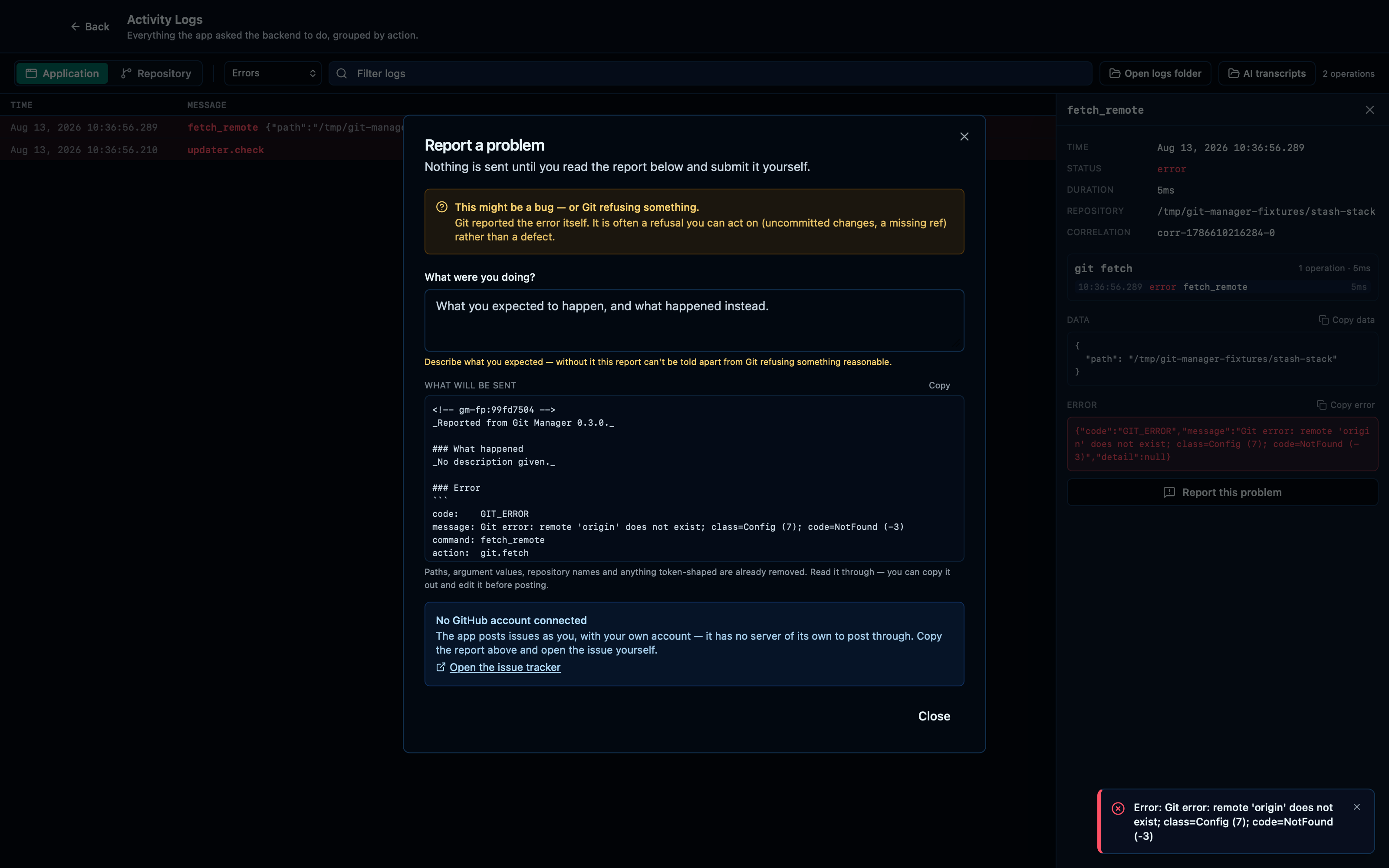Copy error in the details panel

click(1346, 405)
